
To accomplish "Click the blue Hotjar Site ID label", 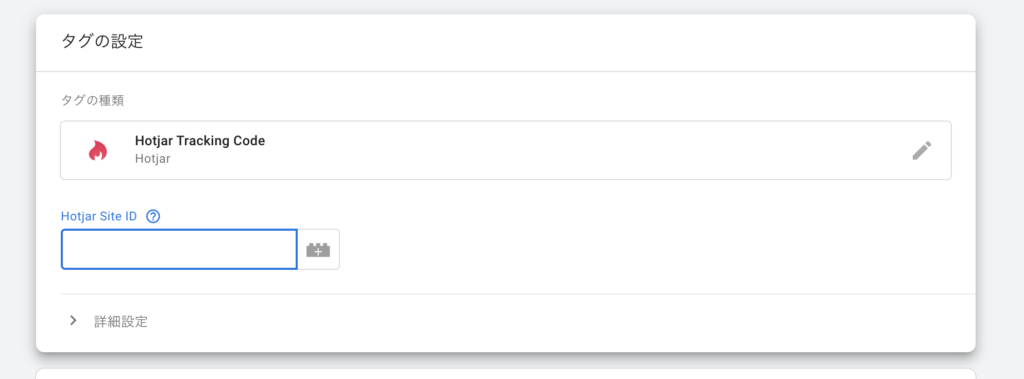I will pos(99,216).
